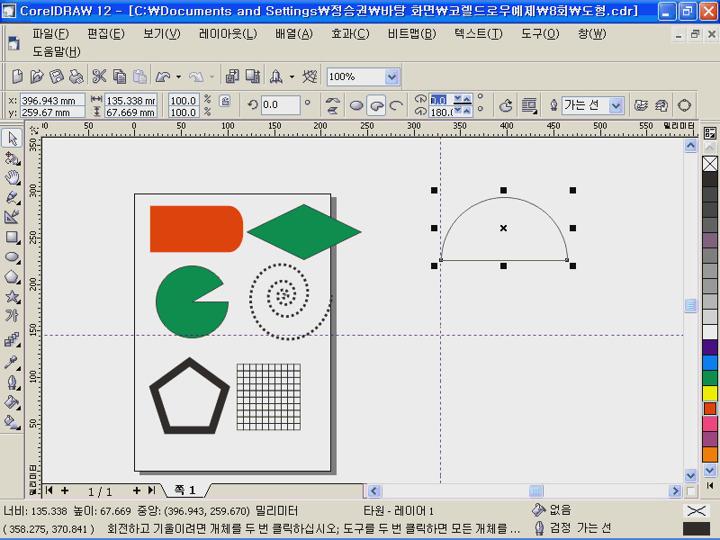The height and width of the screenshot is (540, 720).
Task: Increase the starting angle value
Action: pos(467,97)
